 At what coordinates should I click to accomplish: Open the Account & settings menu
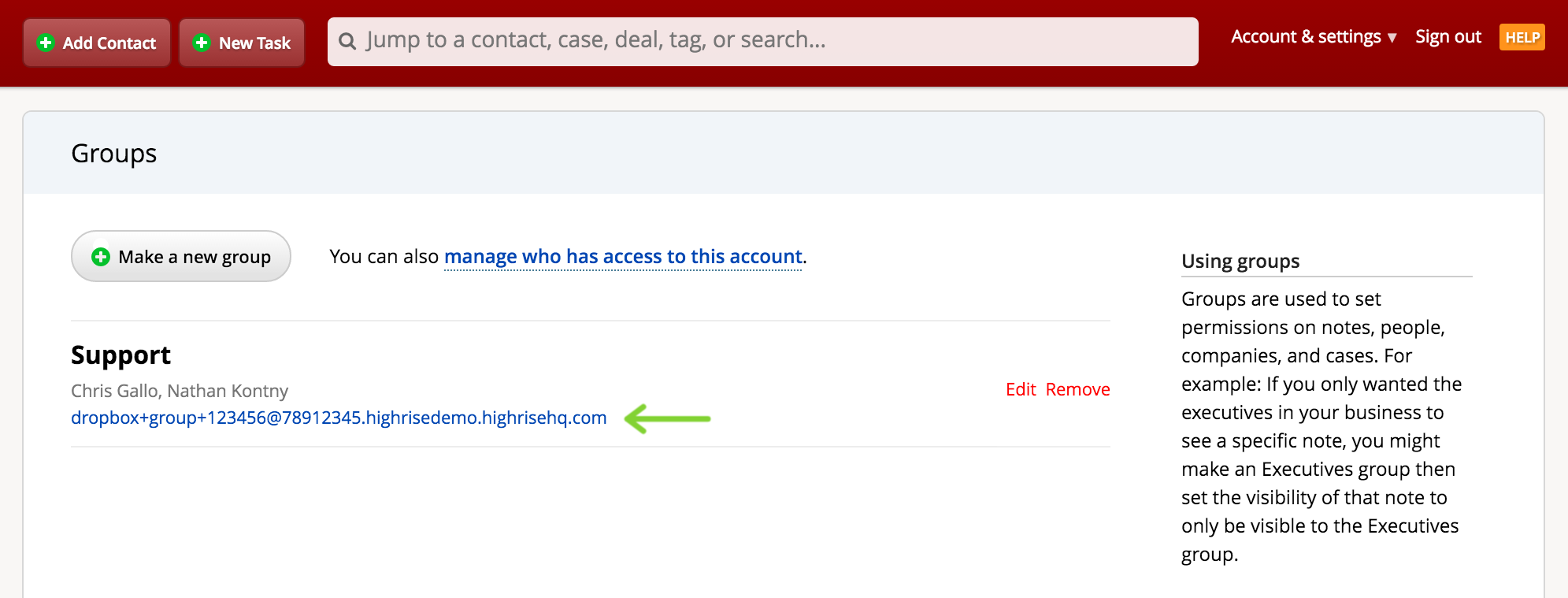coord(1306,37)
